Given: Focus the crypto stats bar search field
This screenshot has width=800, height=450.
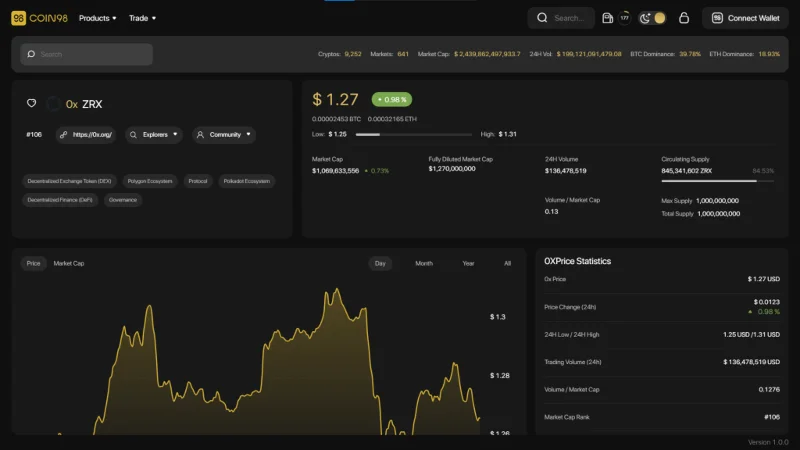Looking at the screenshot, I should pos(87,54).
